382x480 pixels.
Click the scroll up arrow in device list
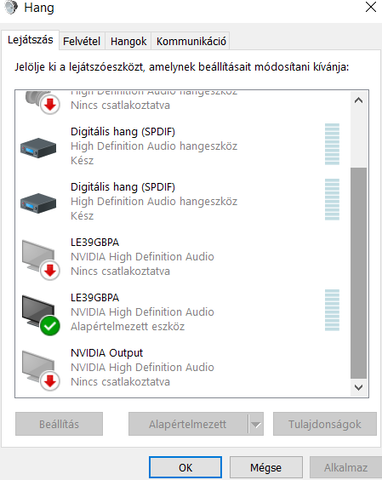tap(359, 100)
